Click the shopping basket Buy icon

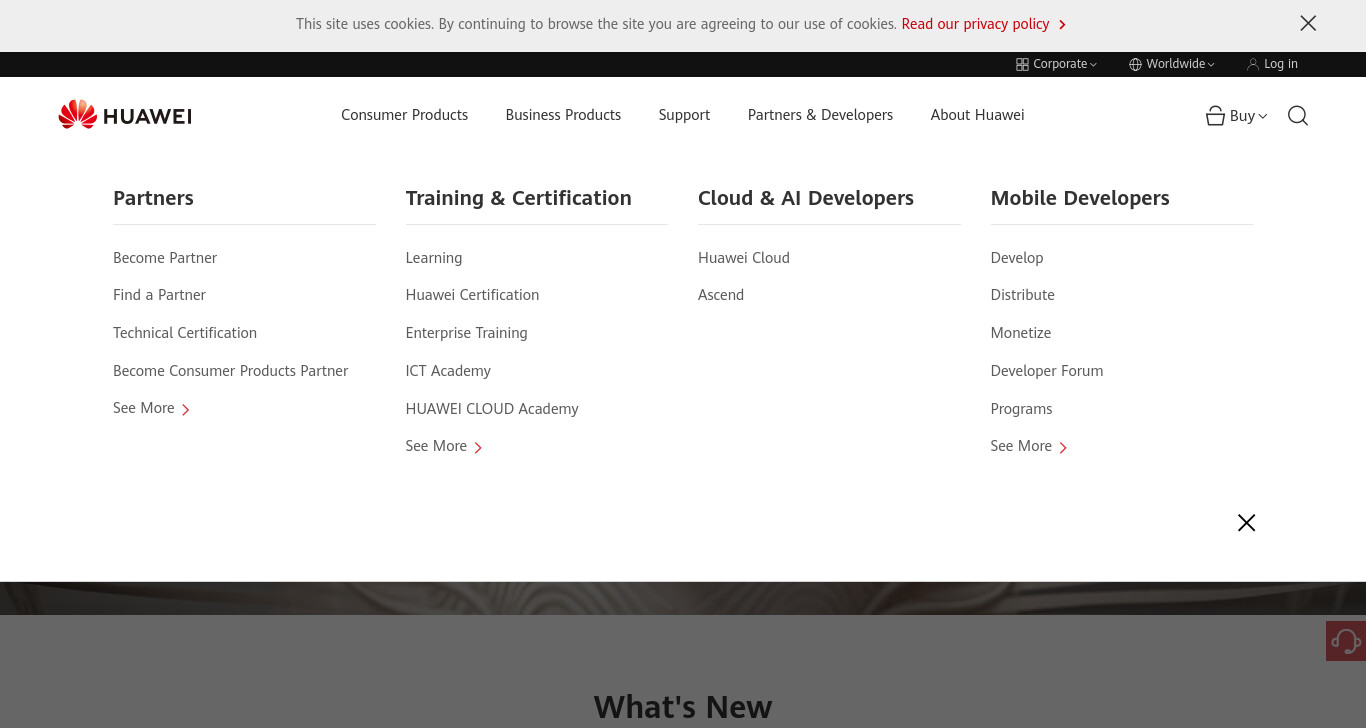pos(1215,116)
